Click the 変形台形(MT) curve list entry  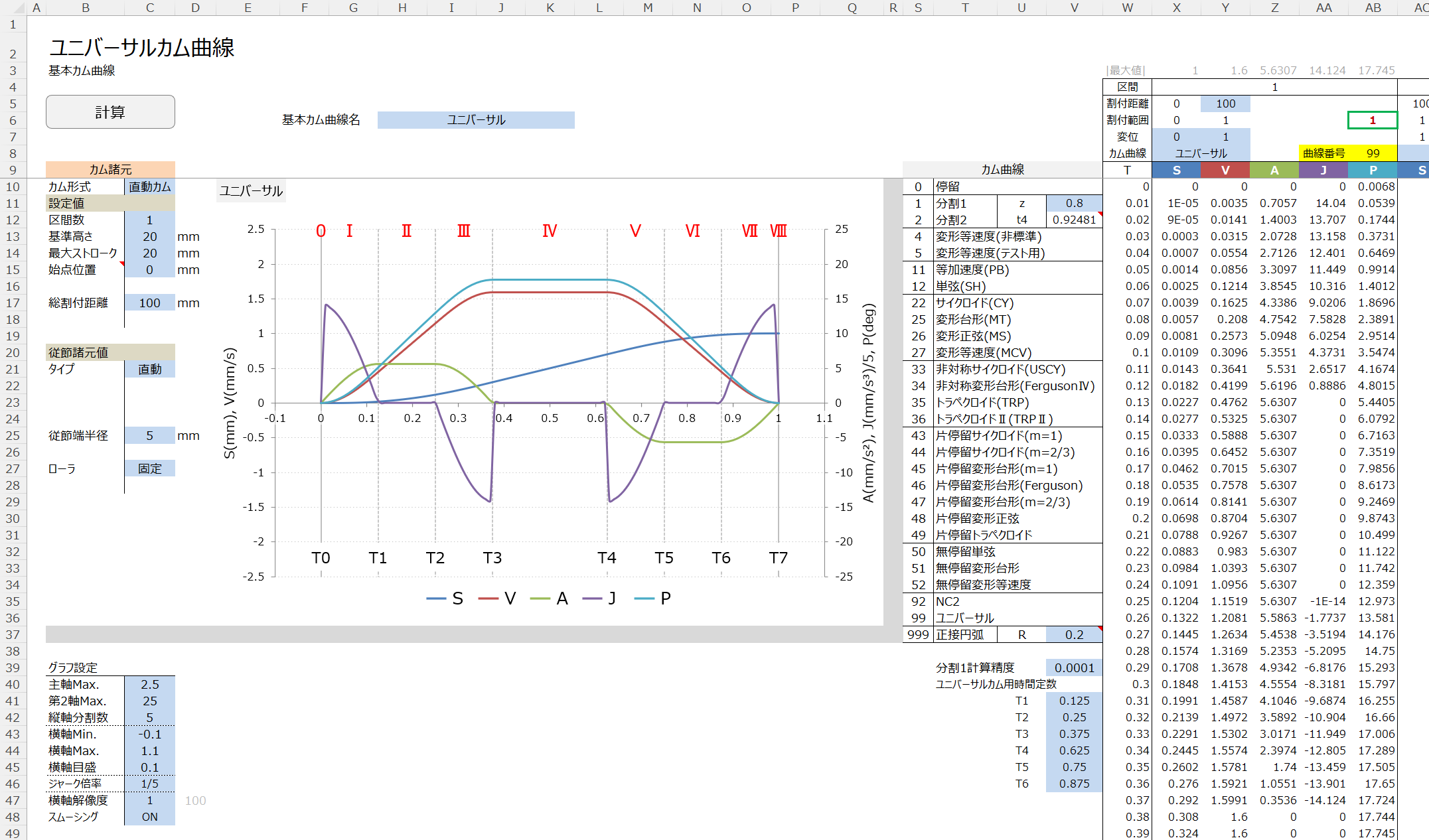[x=973, y=320]
